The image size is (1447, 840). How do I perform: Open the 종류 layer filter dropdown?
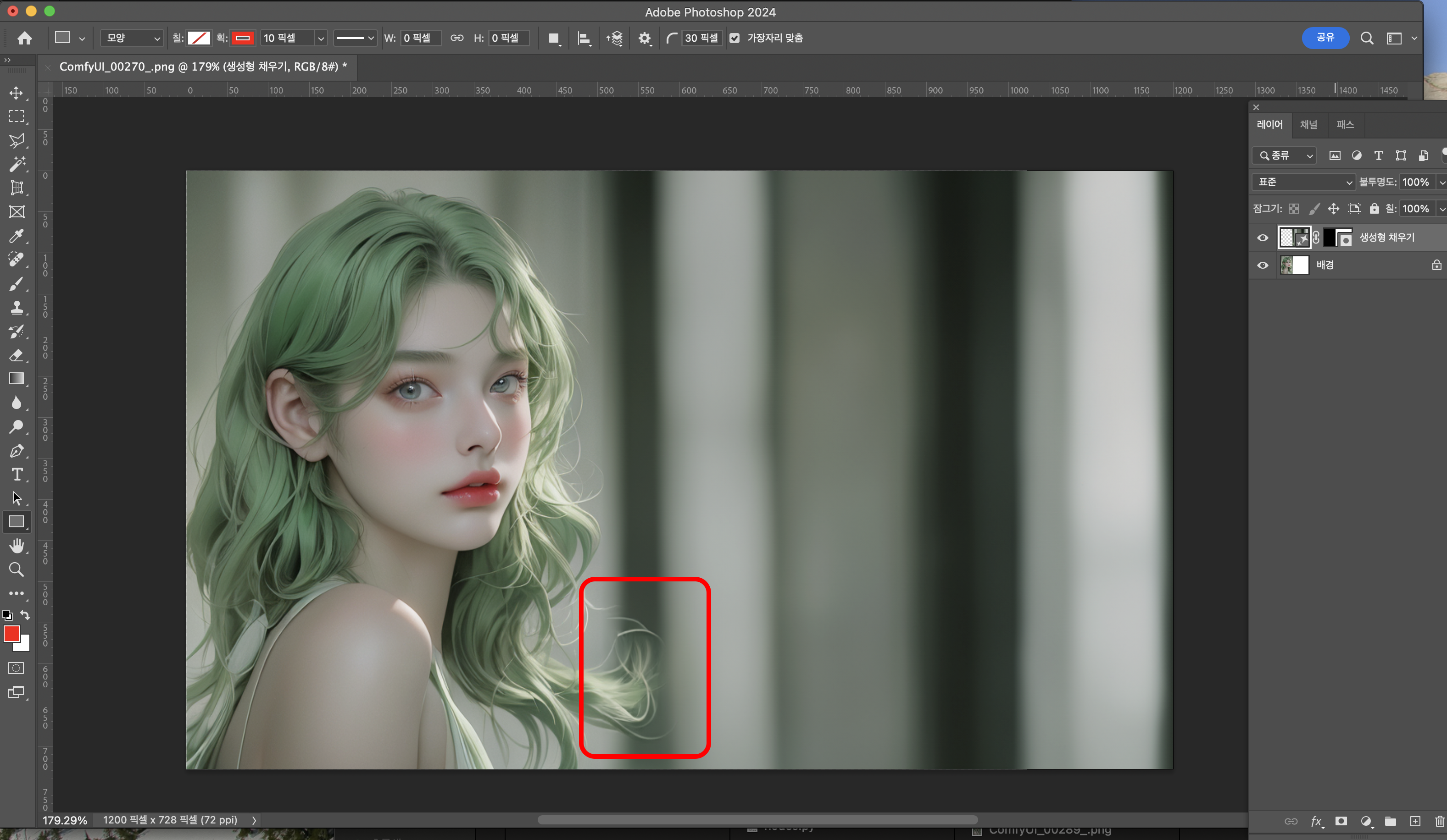(x=1285, y=155)
